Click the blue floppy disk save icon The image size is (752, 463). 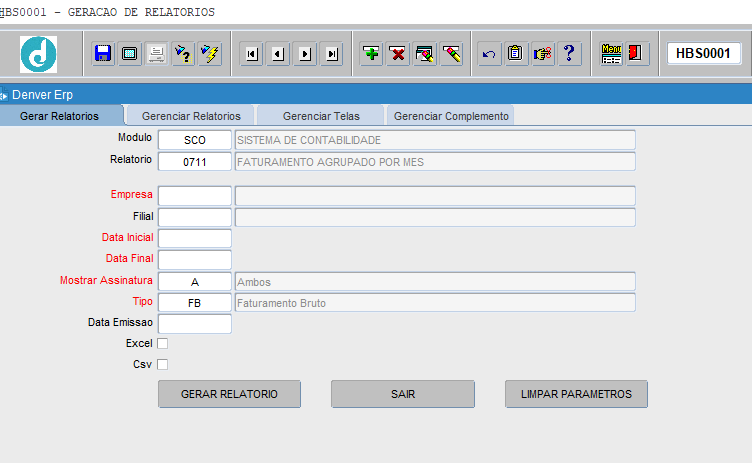103,53
